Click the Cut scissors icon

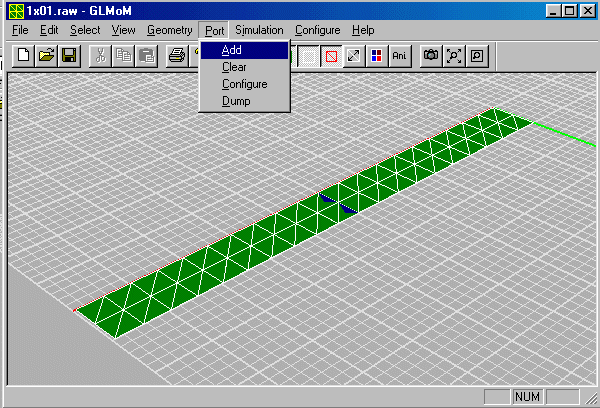(101, 56)
